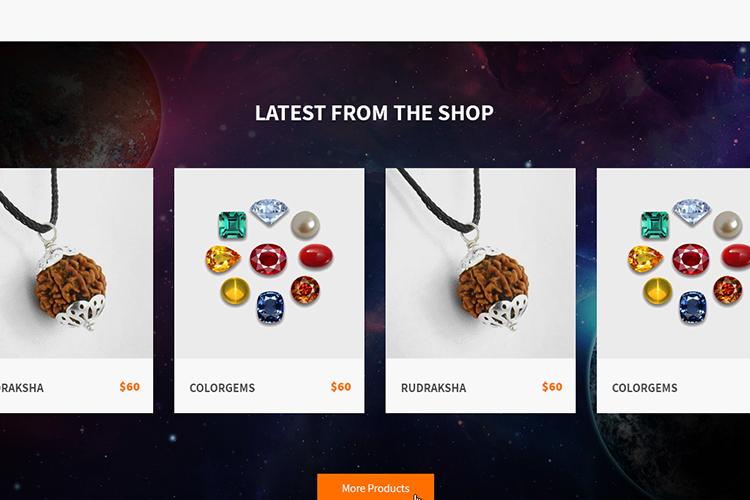750x500 pixels.
Task: Open the centered Rudraksha pendant image
Action: click(481, 263)
